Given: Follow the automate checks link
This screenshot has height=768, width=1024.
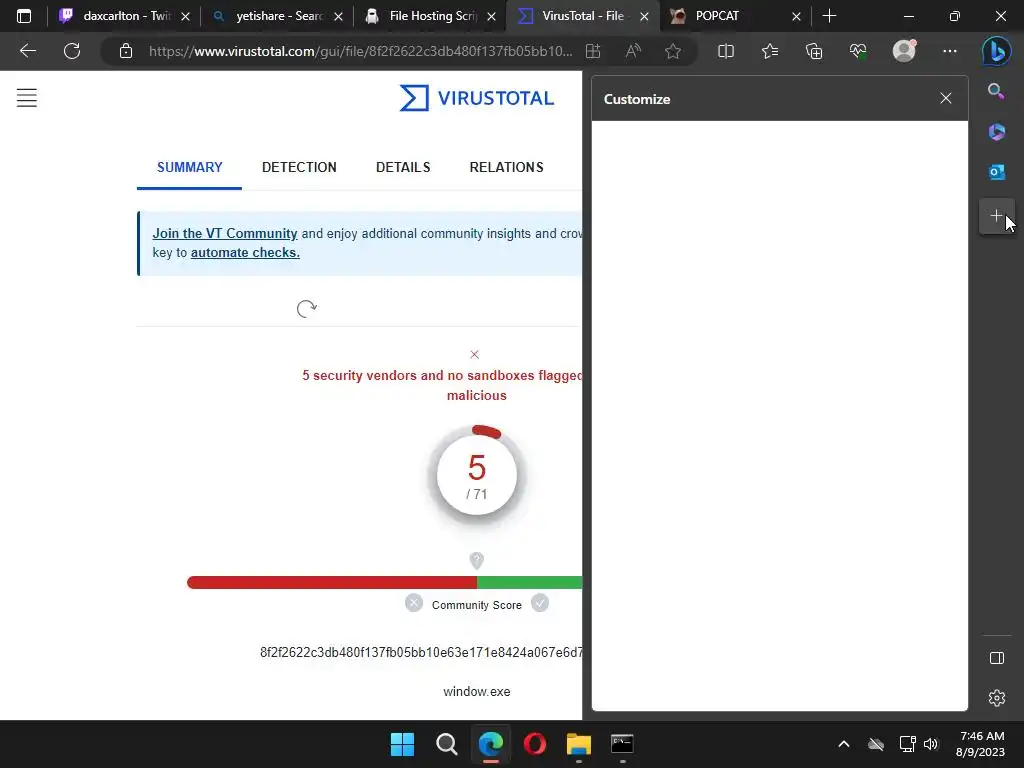Looking at the screenshot, I should pyautogui.click(x=245, y=253).
